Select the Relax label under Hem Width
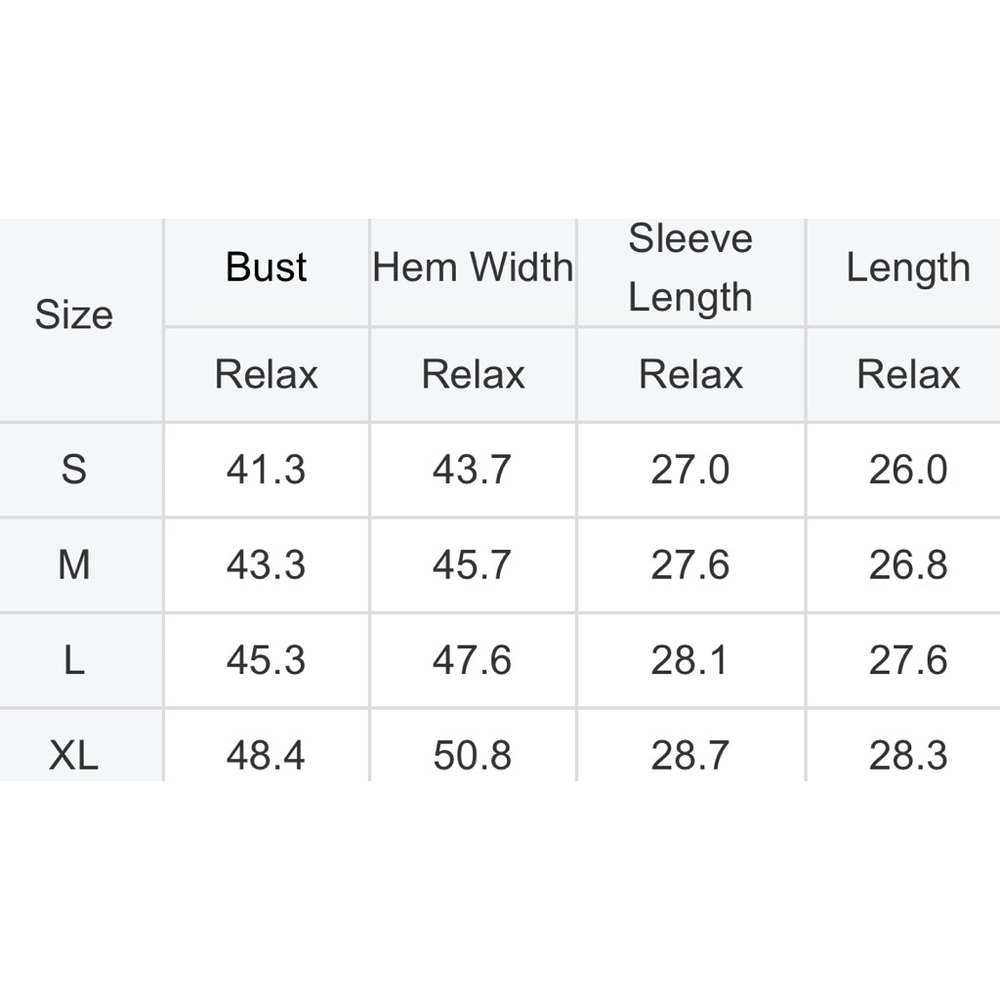 coord(473,374)
